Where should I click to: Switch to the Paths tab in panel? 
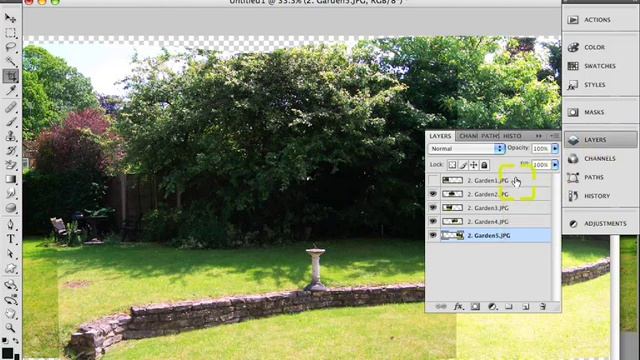pos(490,136)
